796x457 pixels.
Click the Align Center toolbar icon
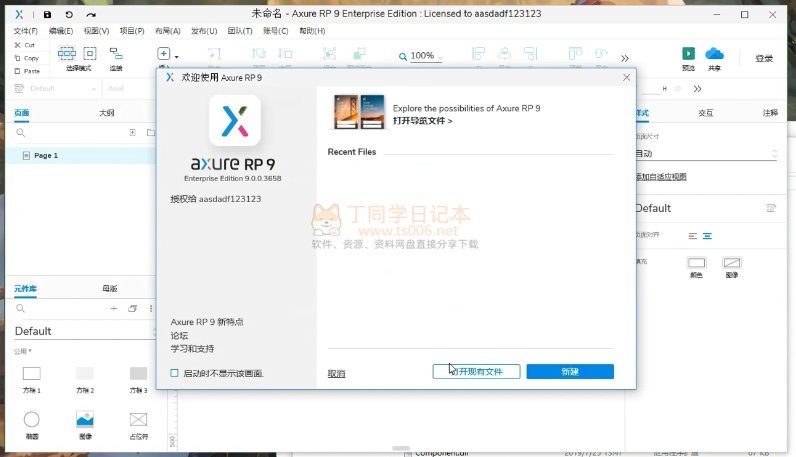coord(504,53)
